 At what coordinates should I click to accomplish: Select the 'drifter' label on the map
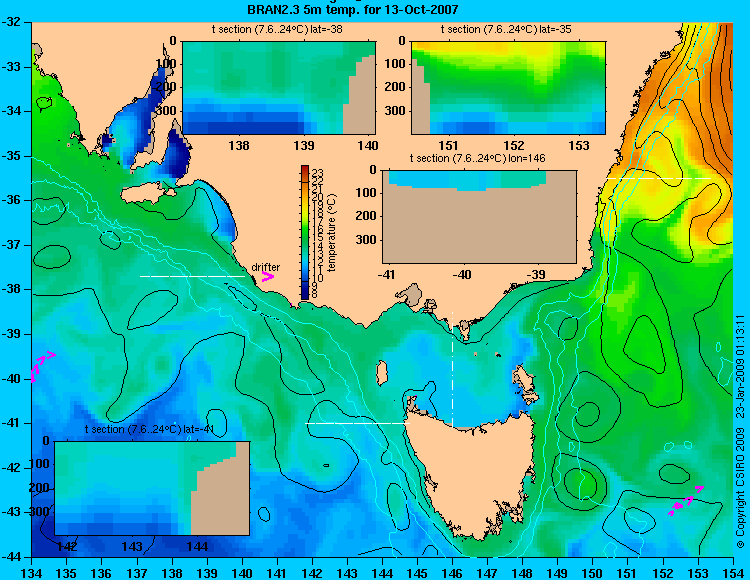(265, 267)
